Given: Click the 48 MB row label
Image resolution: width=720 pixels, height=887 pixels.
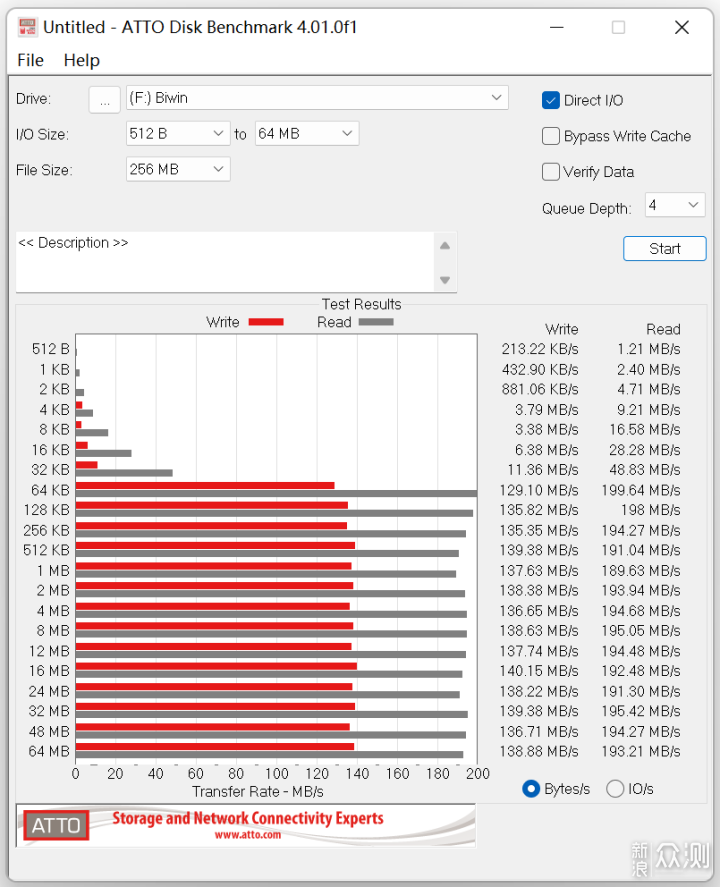Looking at the screenshot, I should point(49,731).
